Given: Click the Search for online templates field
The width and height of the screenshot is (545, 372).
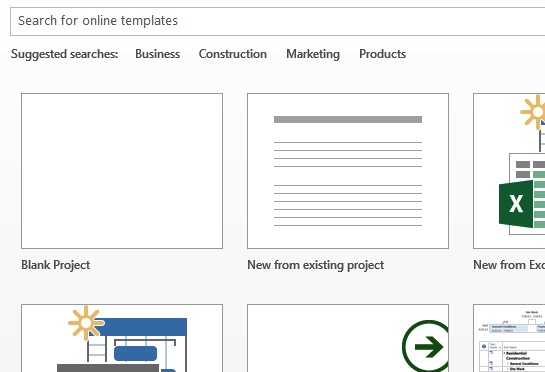Looking at the screenshot, I should 278,21.
